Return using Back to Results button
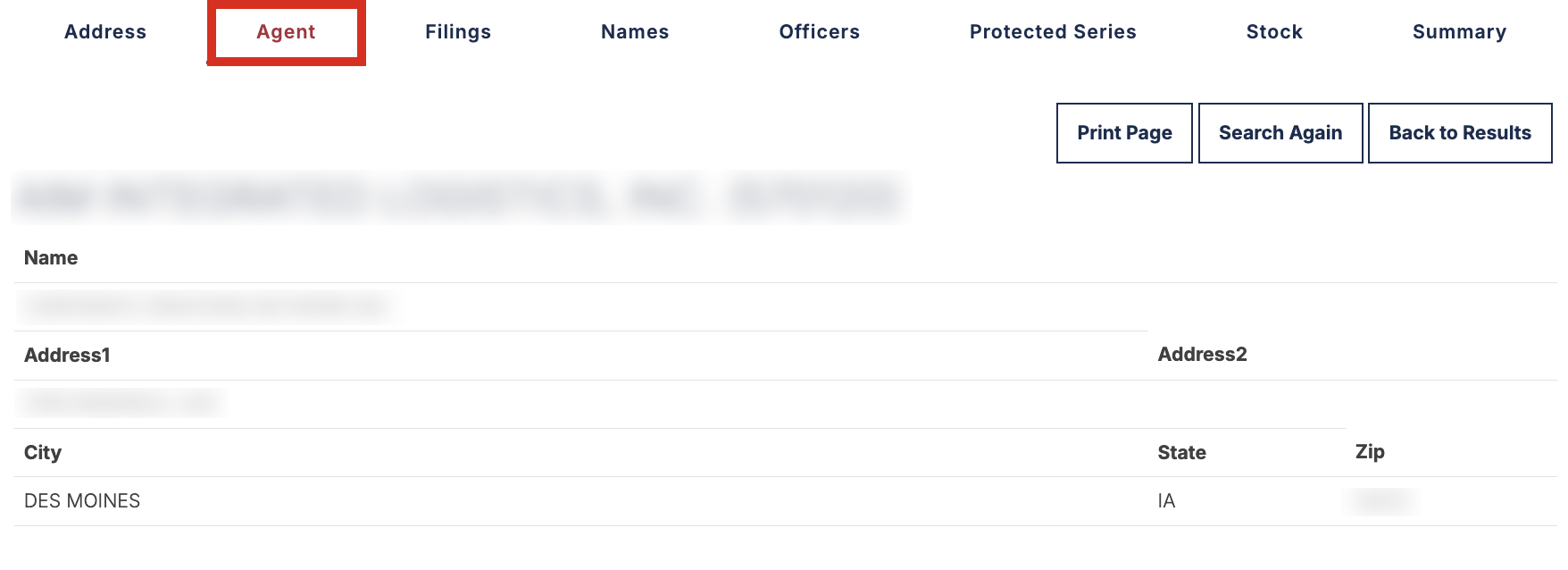Screen dimensions: 1568x570 pyautogui.click(x=1460, y=133)
